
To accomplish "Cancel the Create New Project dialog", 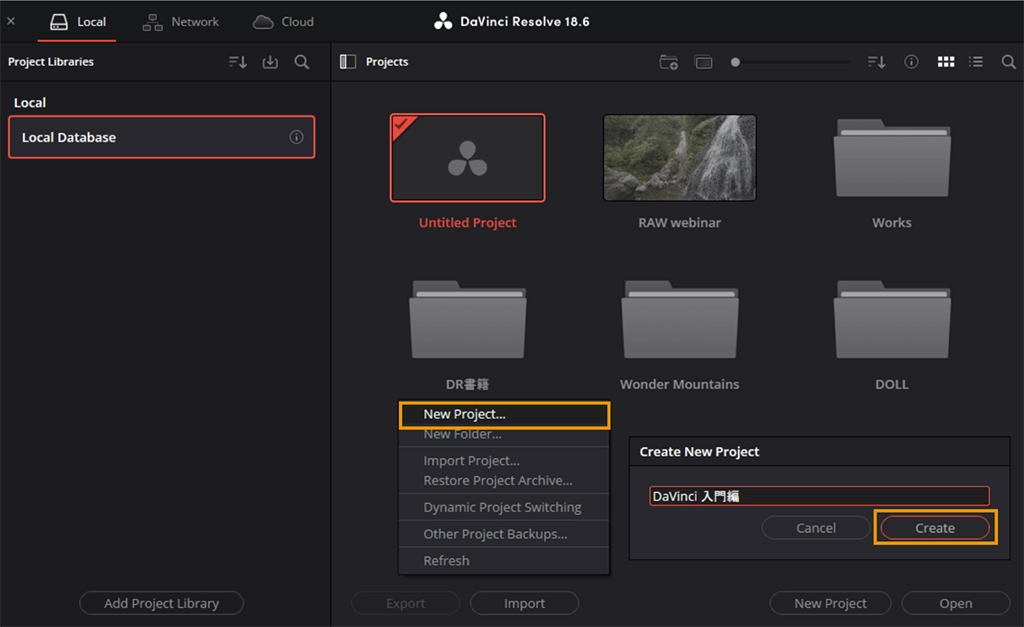I will (x=816, y=528).
